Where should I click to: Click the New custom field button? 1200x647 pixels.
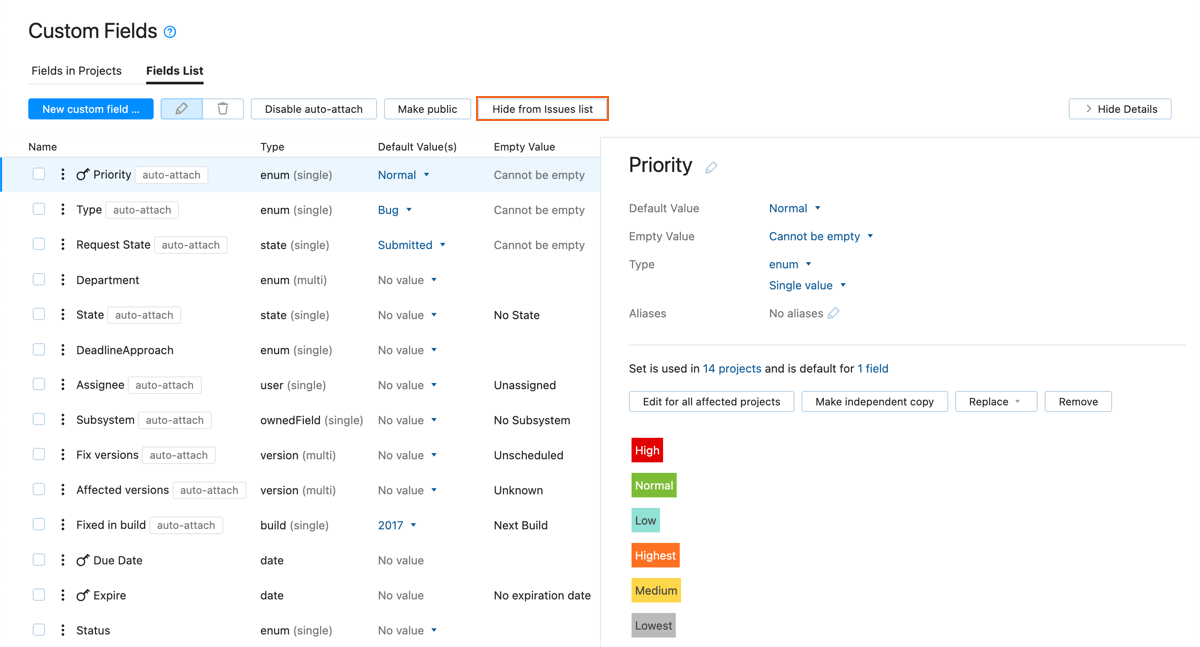tap(90, 108)
